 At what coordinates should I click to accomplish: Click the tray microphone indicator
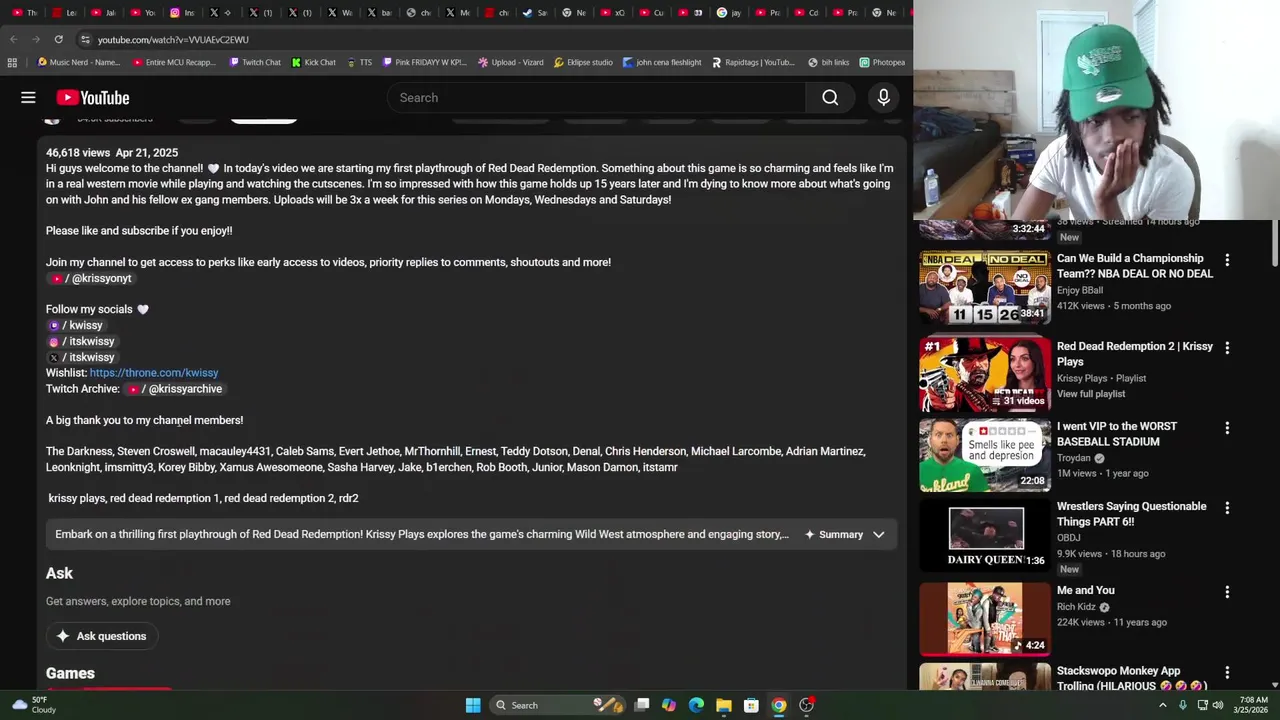tap(1183, 705)
